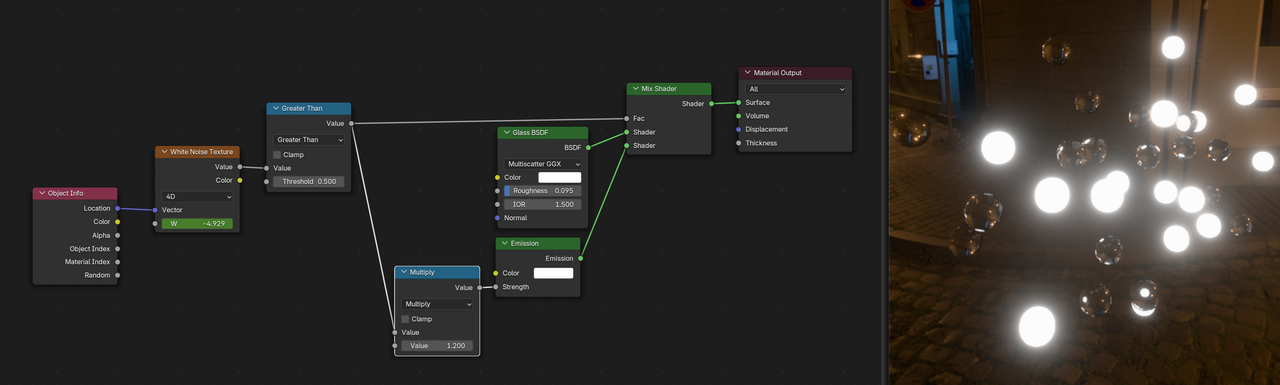Select the Glass BSDF node title

coord(530,132)
